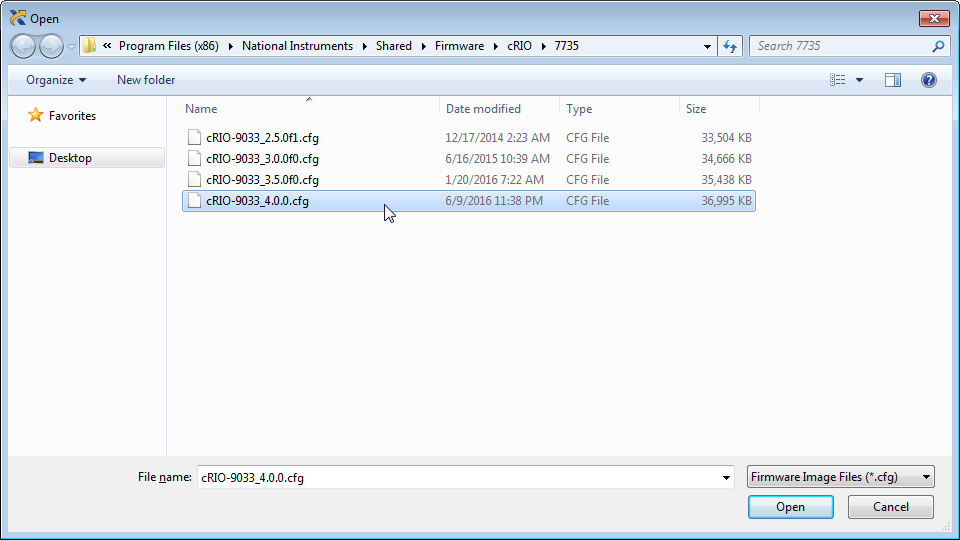Navigate to National Instruments breadcrumb
960x540 pixels.
click(297, 46)
